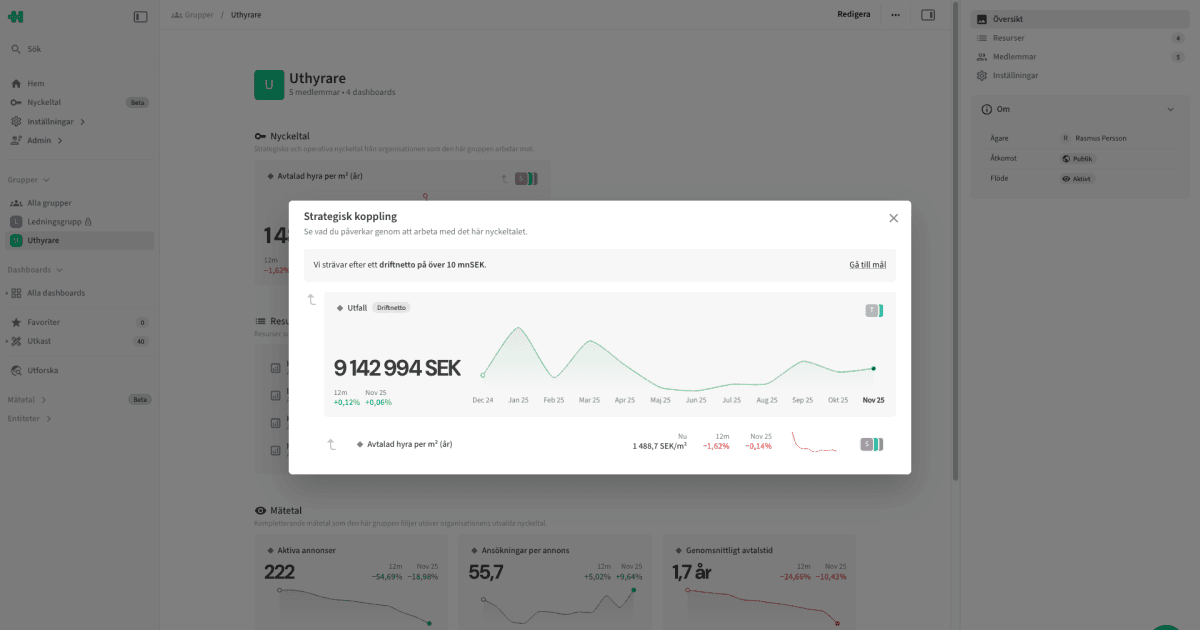This screenshot has height=630, width=1200.
Task: Open search via the Sök magnifier icon
Action: [14, 48]
